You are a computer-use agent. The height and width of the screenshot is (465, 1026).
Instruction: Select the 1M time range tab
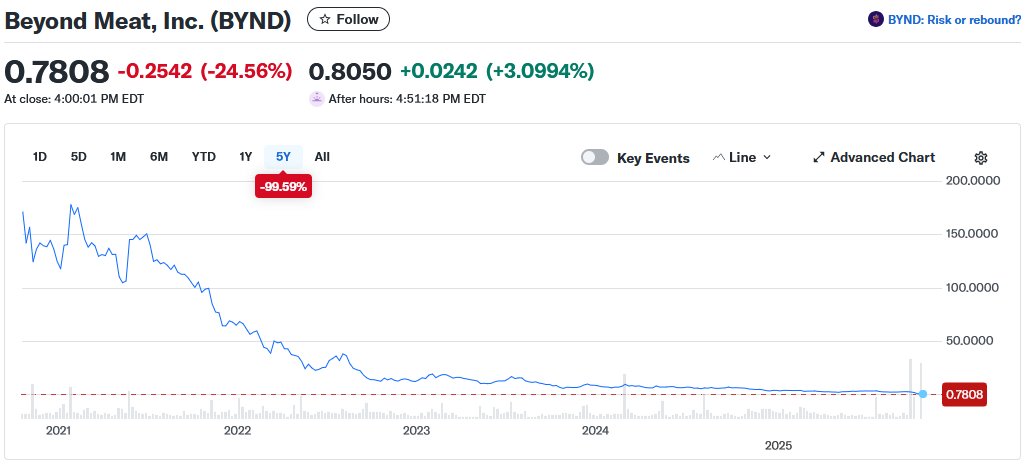(118, 157)
